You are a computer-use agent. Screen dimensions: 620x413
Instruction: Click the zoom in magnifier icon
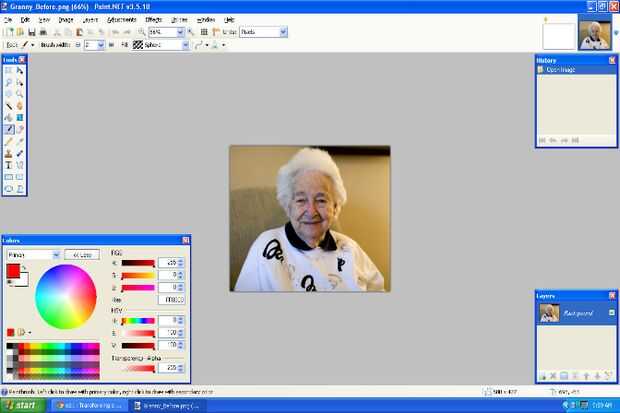point(191,32)
